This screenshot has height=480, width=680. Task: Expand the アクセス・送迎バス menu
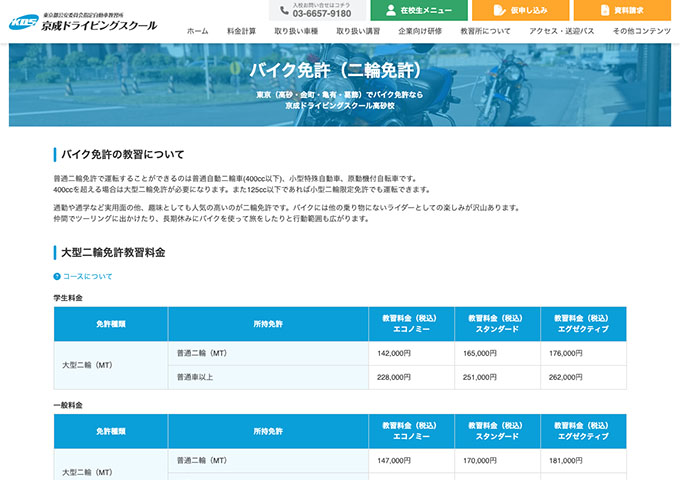[x=561, y=32]
